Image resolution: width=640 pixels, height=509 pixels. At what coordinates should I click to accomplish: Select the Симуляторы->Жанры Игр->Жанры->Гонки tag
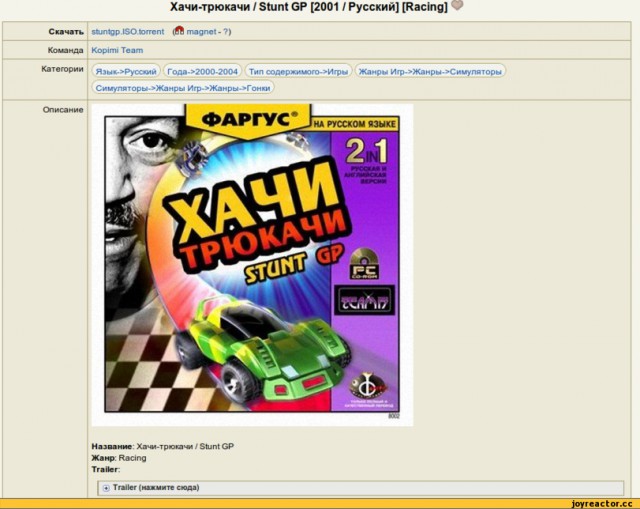(x=183, y=88)
